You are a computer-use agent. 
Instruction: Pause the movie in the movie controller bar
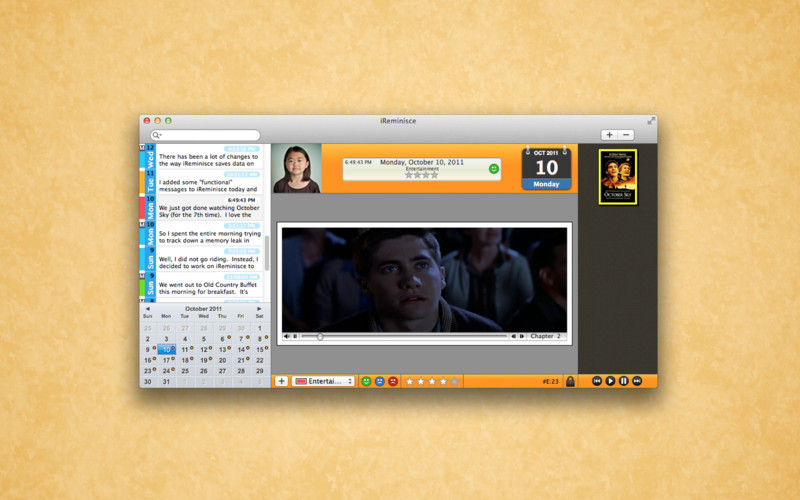tap(295, 337)
